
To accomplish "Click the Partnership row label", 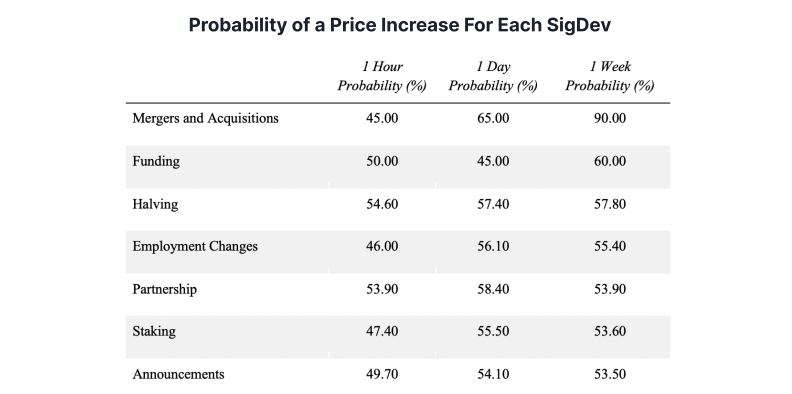I will tap(165, 289).
